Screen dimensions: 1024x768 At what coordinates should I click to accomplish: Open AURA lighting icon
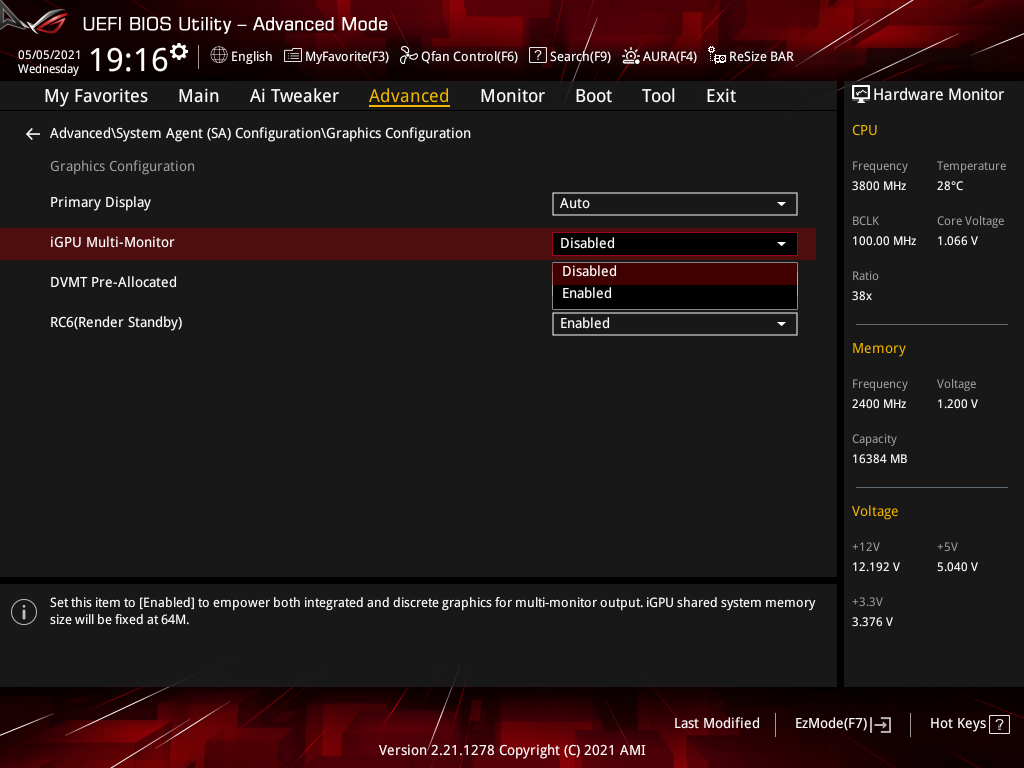pos(631,56)
